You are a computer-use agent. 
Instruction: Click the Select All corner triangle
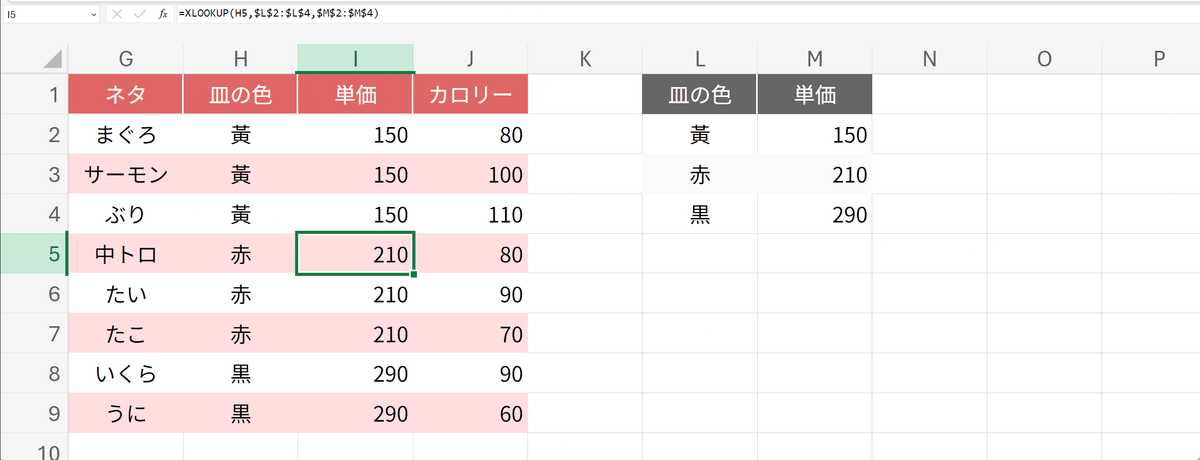(52, 60)
